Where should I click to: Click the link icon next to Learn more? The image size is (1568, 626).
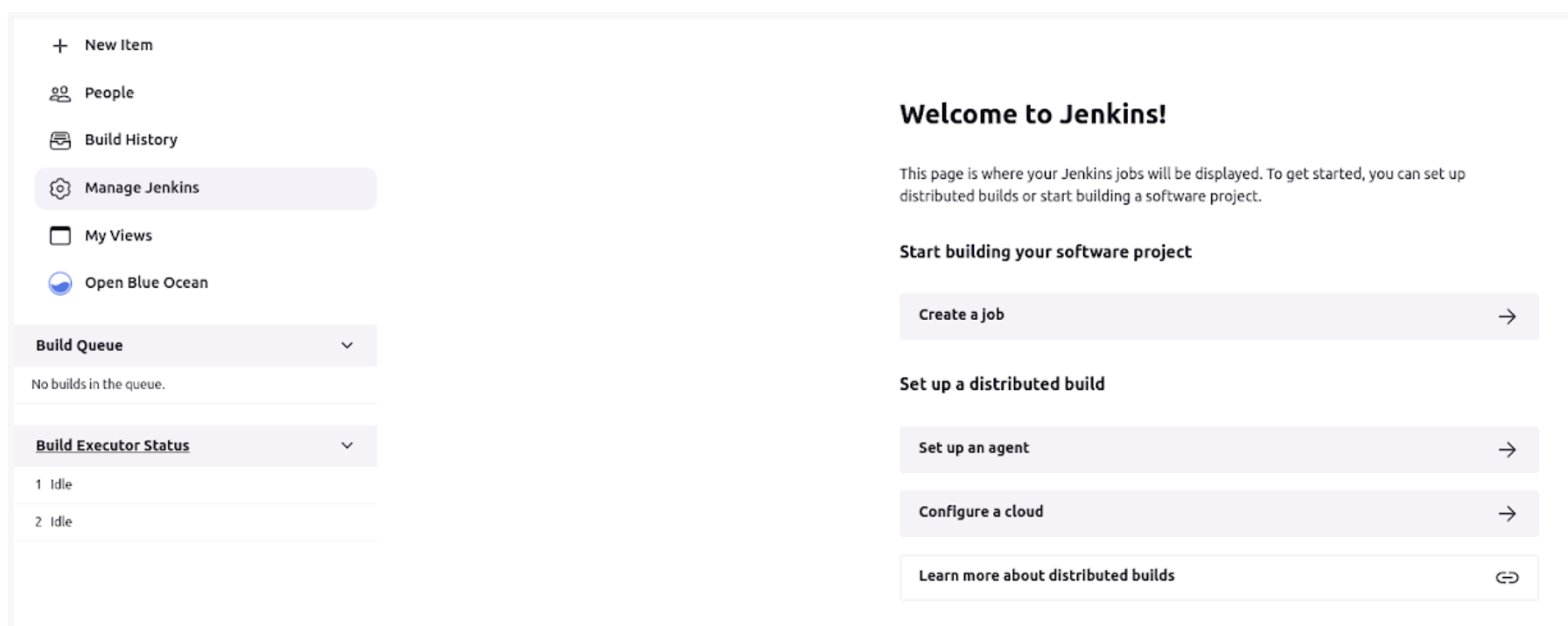coord(1508,575)
